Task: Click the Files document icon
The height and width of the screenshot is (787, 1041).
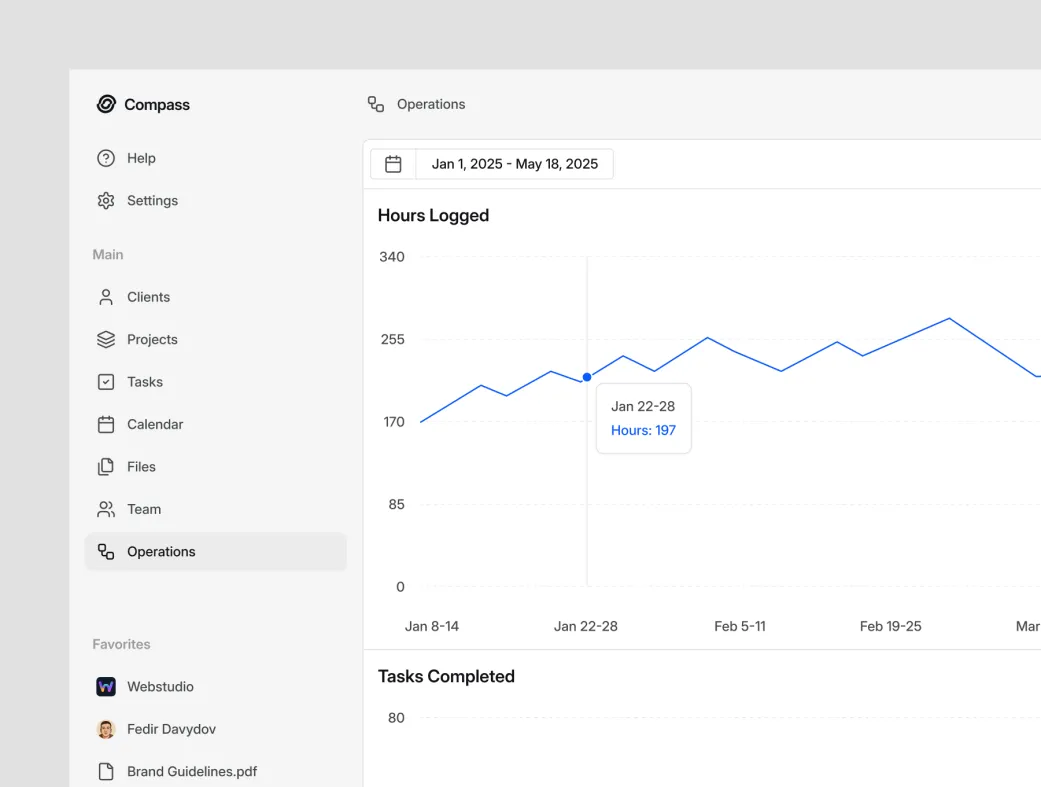Action: click(106, 467)
